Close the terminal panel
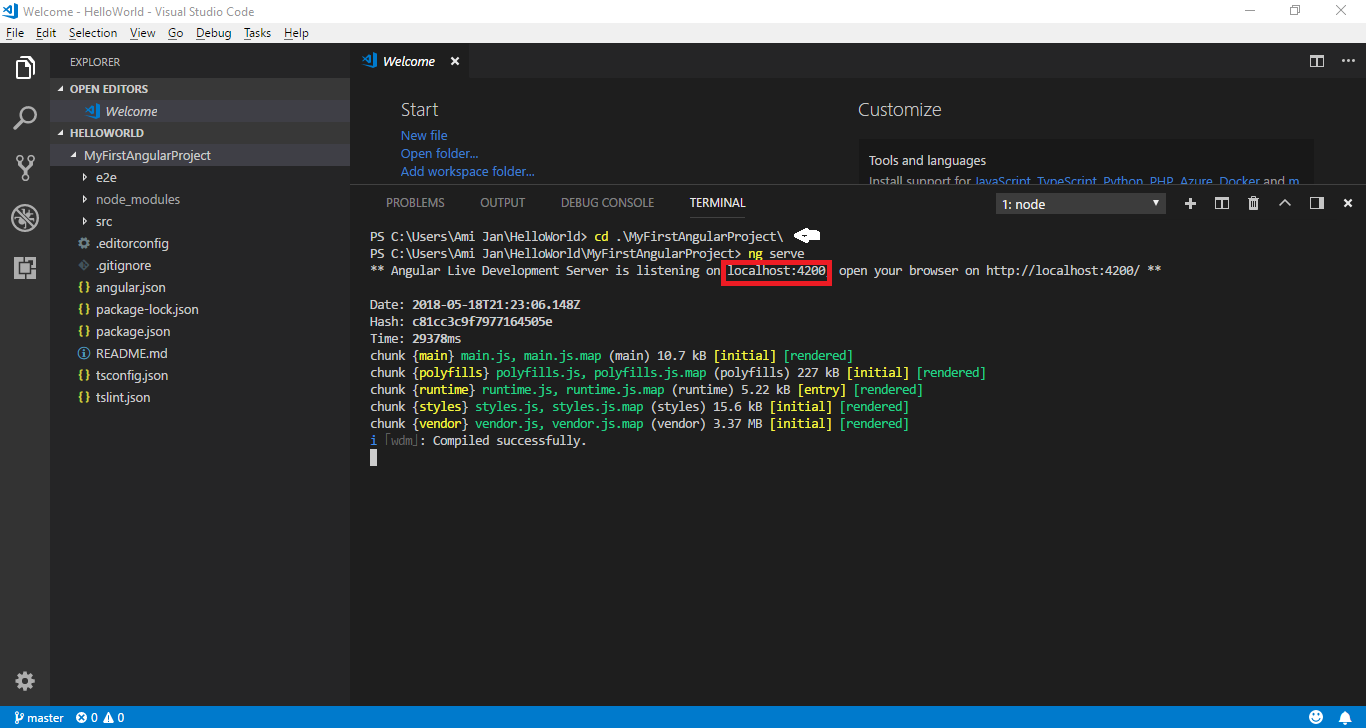 click(x=1348, y=203)
